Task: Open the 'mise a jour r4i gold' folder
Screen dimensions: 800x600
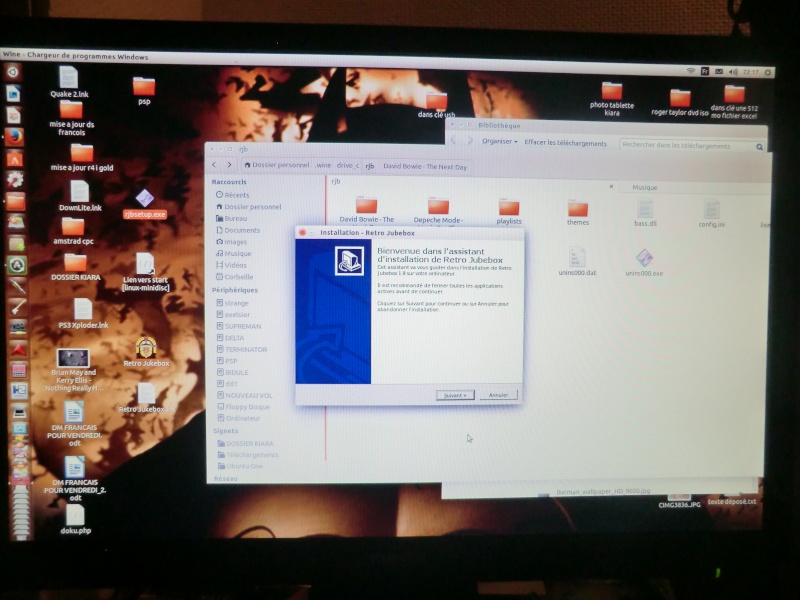Action: (x=82, y=158)
